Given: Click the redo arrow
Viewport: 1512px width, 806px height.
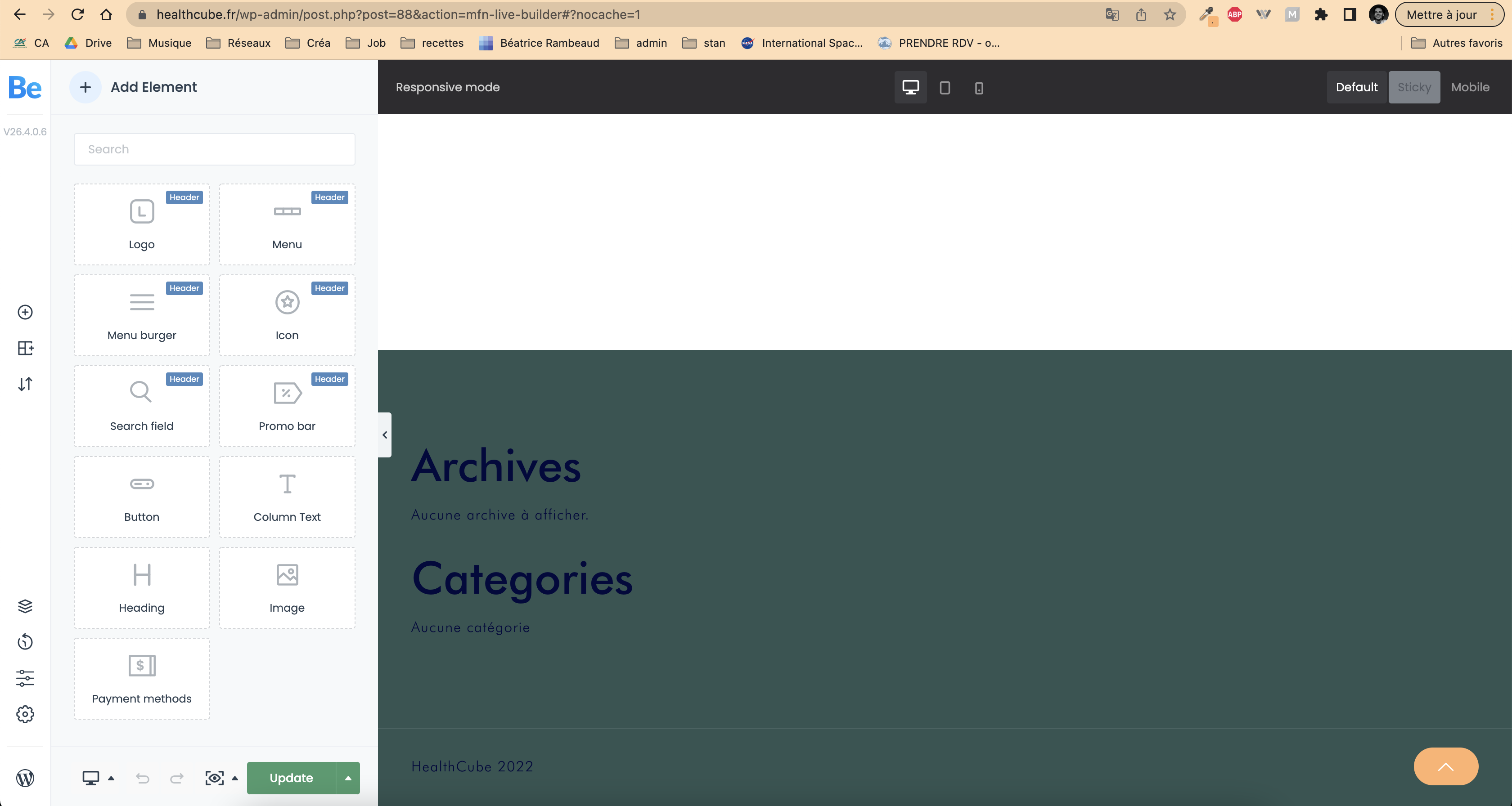Looking at the screenshot, I should [177, 779].
